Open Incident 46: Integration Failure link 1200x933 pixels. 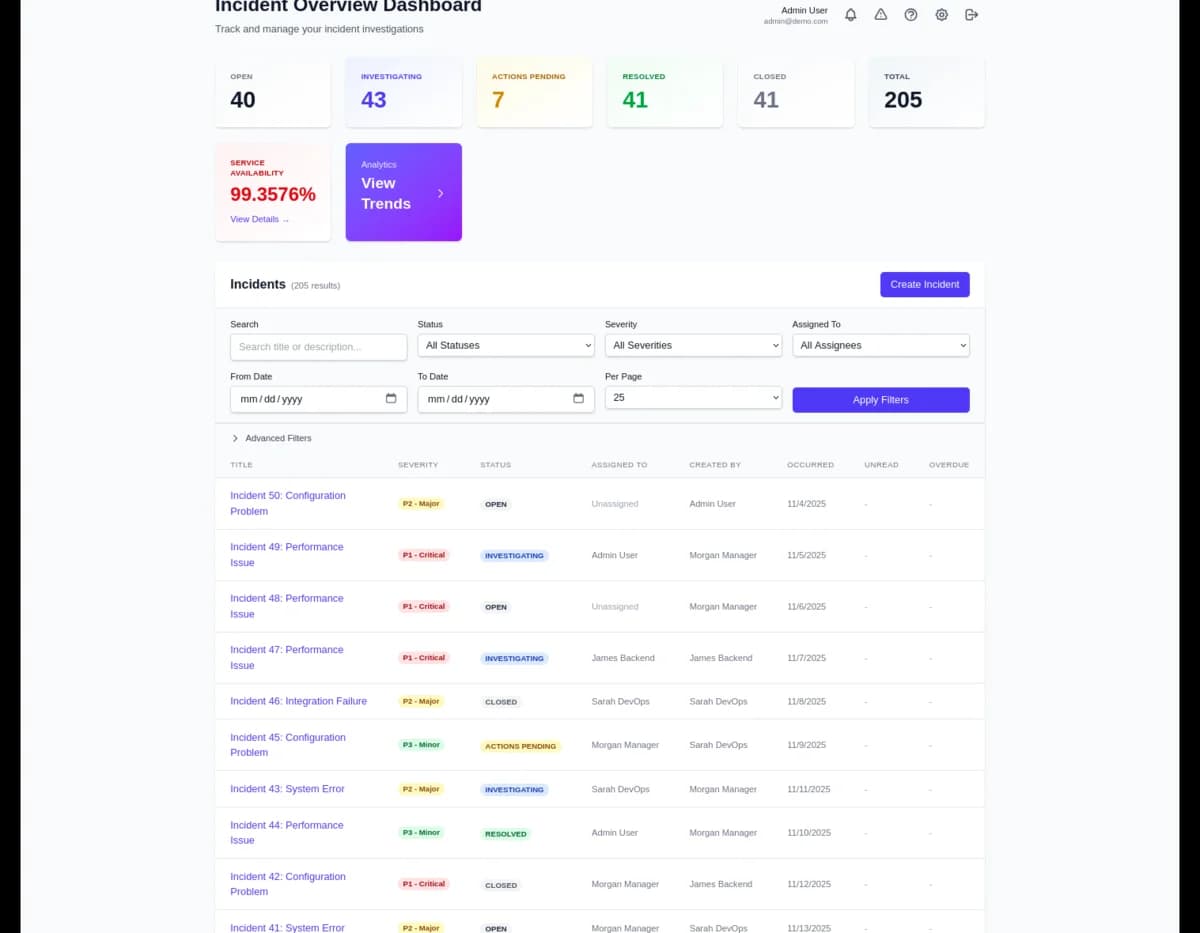pos(298,701)
